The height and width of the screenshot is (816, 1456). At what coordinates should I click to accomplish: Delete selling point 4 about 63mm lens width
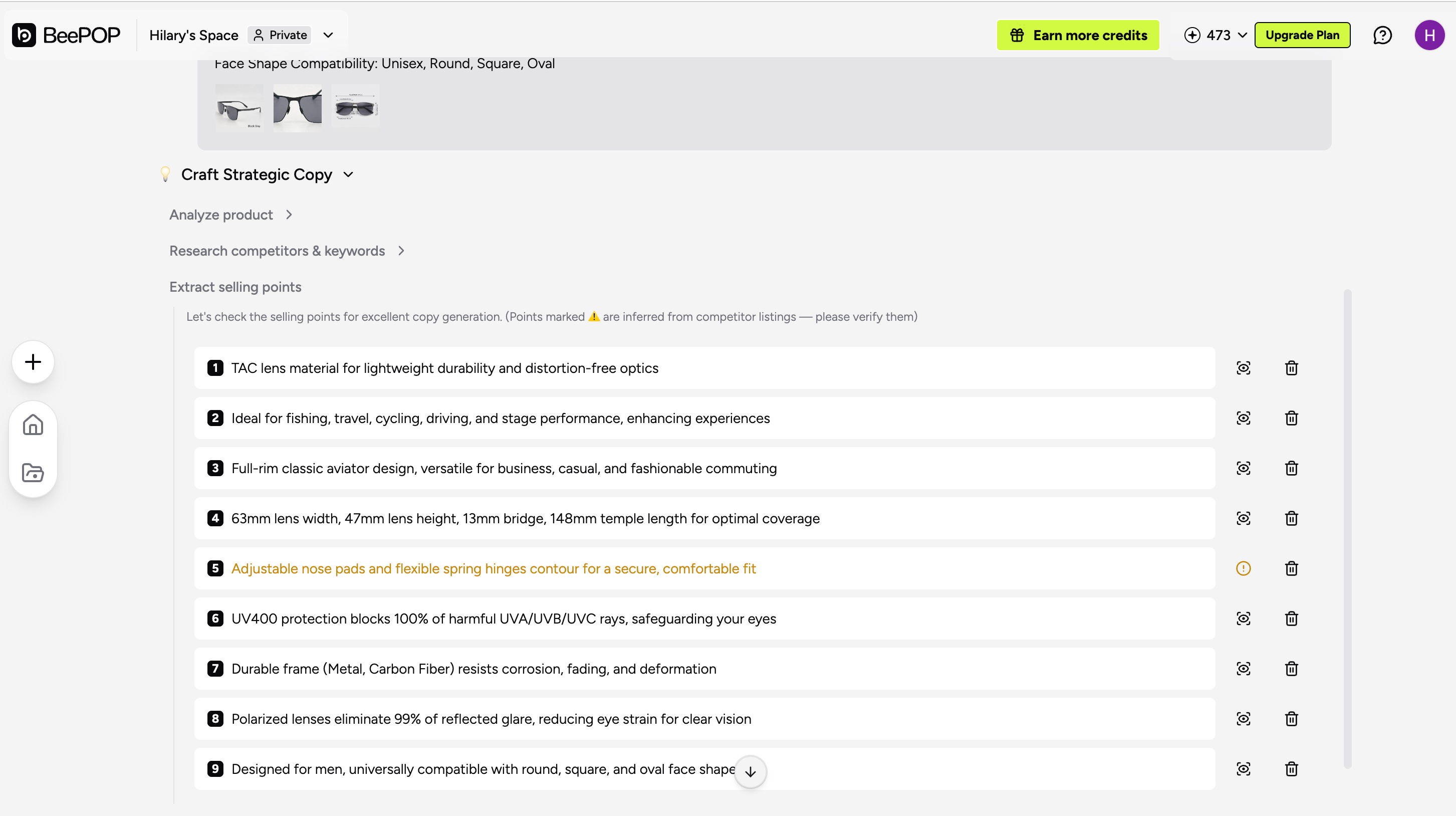[x=1291, y=519]
